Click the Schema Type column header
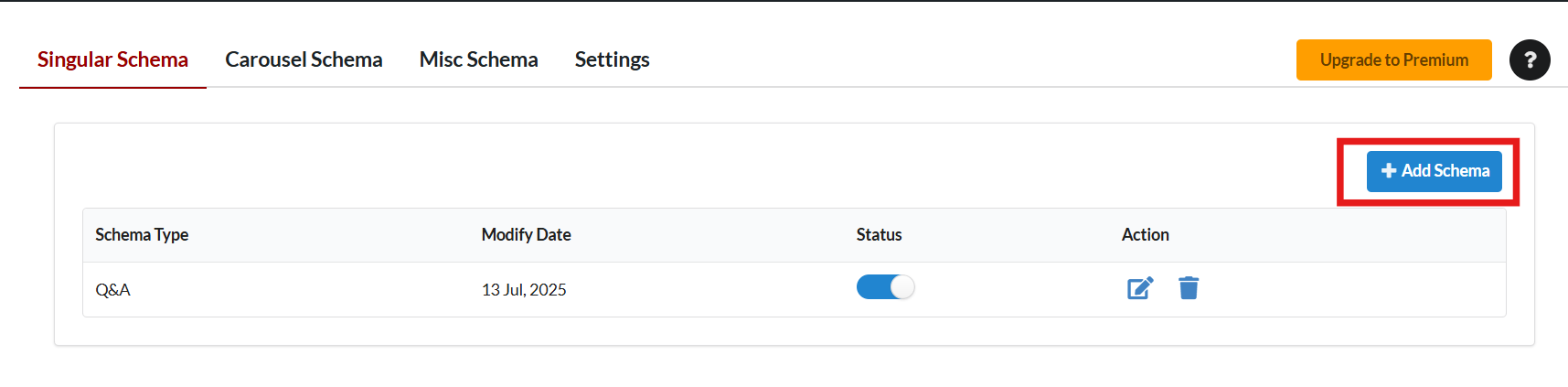This screenshot has height=387, width=1568. [x=142, y=235]
